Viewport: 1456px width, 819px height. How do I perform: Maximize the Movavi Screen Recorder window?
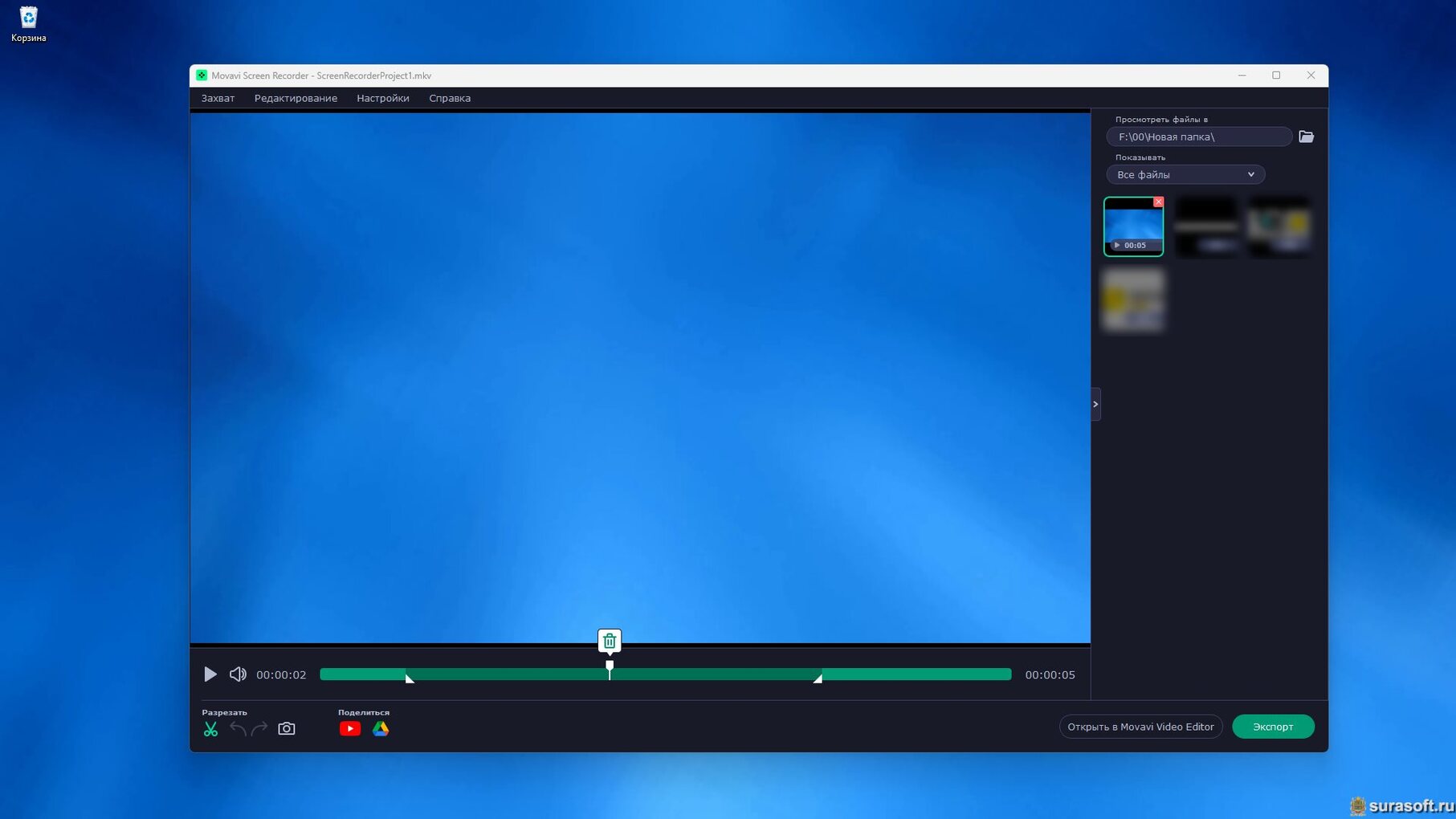(x=1276, y=75)
